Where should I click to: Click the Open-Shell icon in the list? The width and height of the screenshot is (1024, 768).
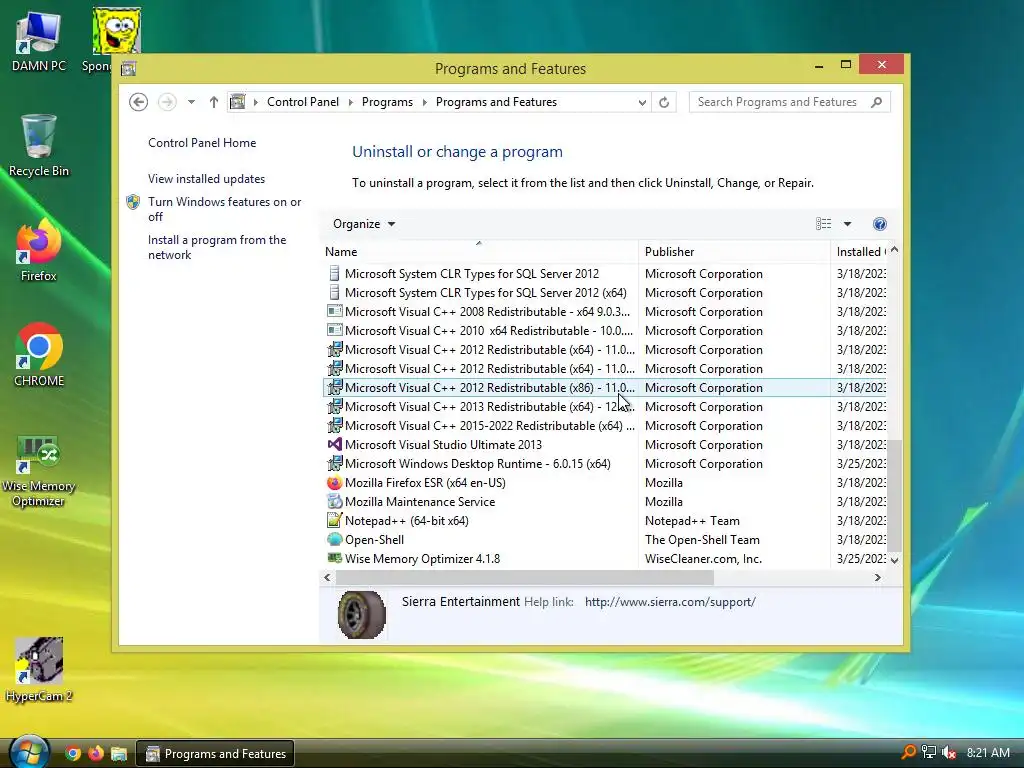click(x=334, y=539)
